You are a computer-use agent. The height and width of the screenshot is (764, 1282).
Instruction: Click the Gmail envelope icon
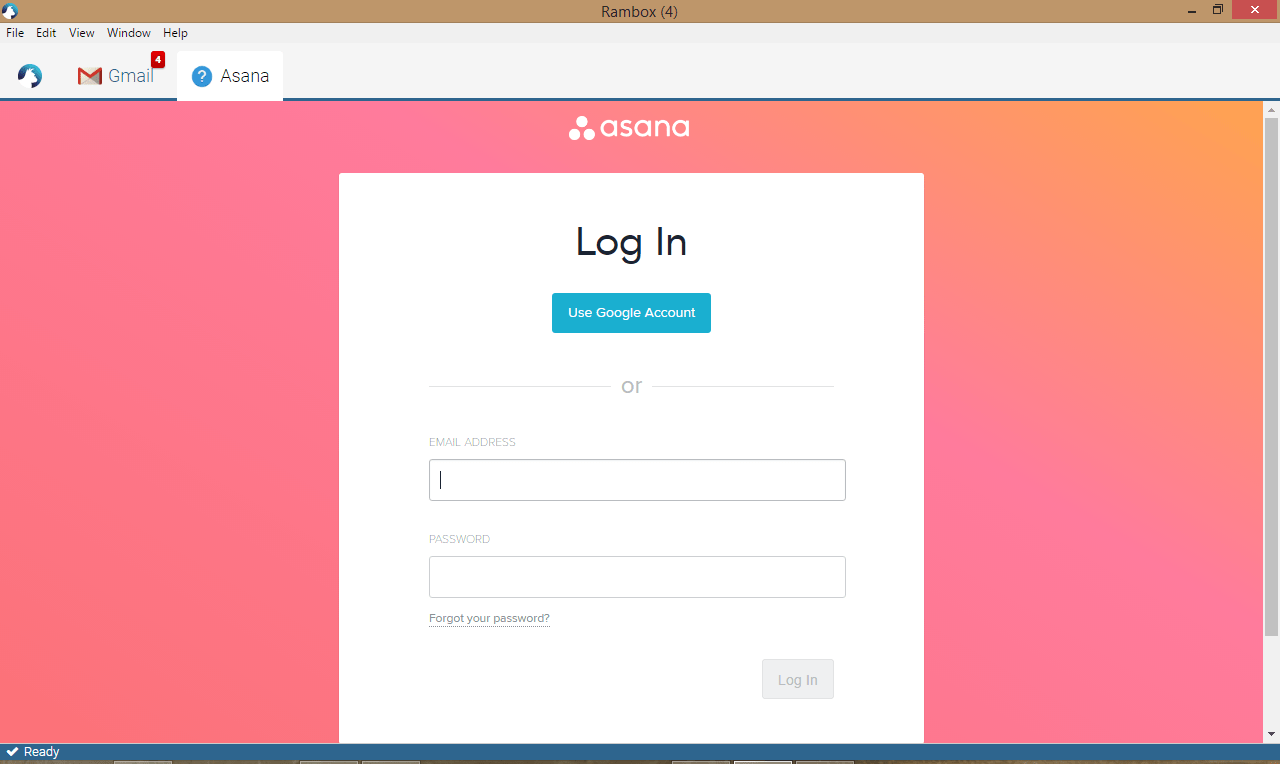pyautogui.click(x=90, y=76)
